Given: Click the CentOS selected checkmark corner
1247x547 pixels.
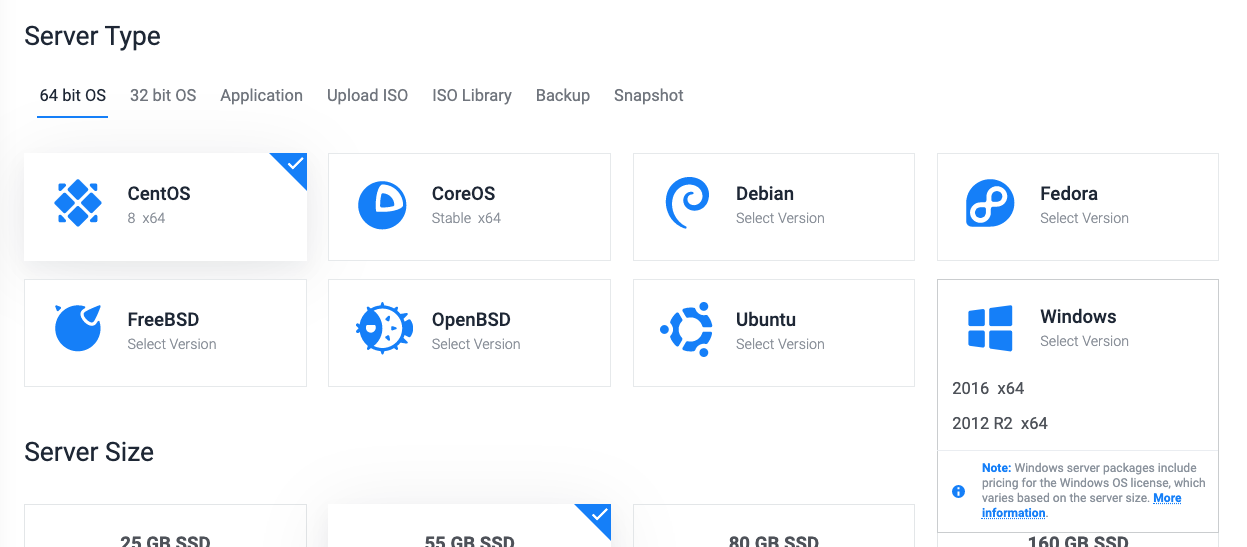Looking at the screenshot, I should pyautogui.click(x=294, y=165).
